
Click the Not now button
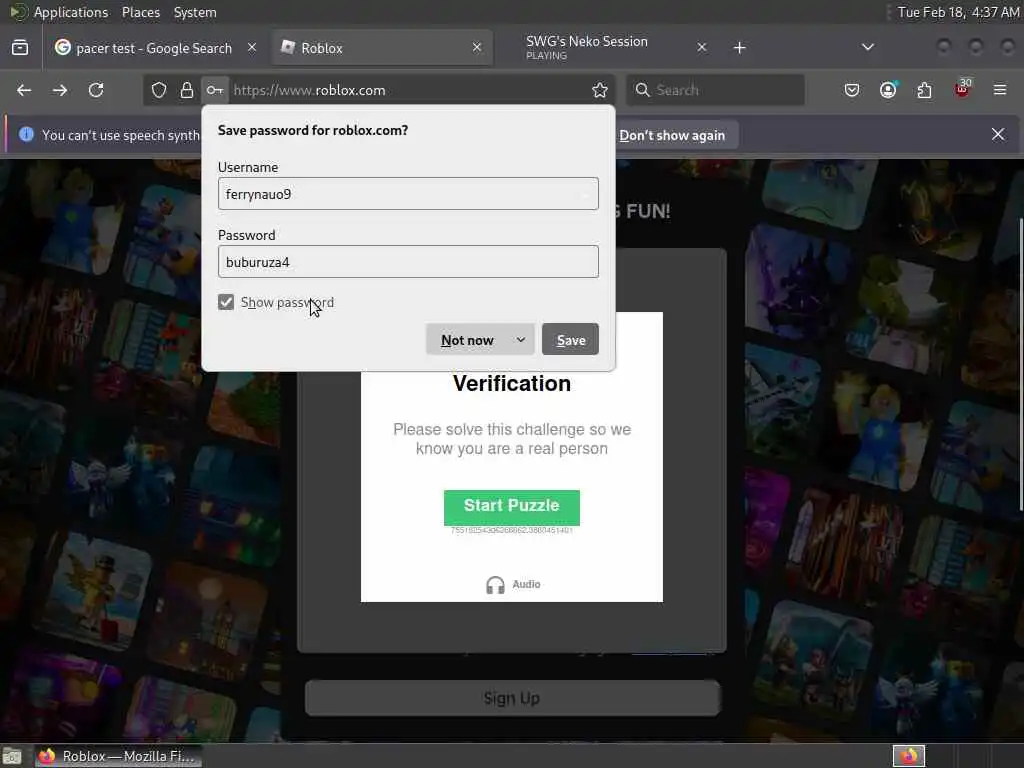click(468, 340)
